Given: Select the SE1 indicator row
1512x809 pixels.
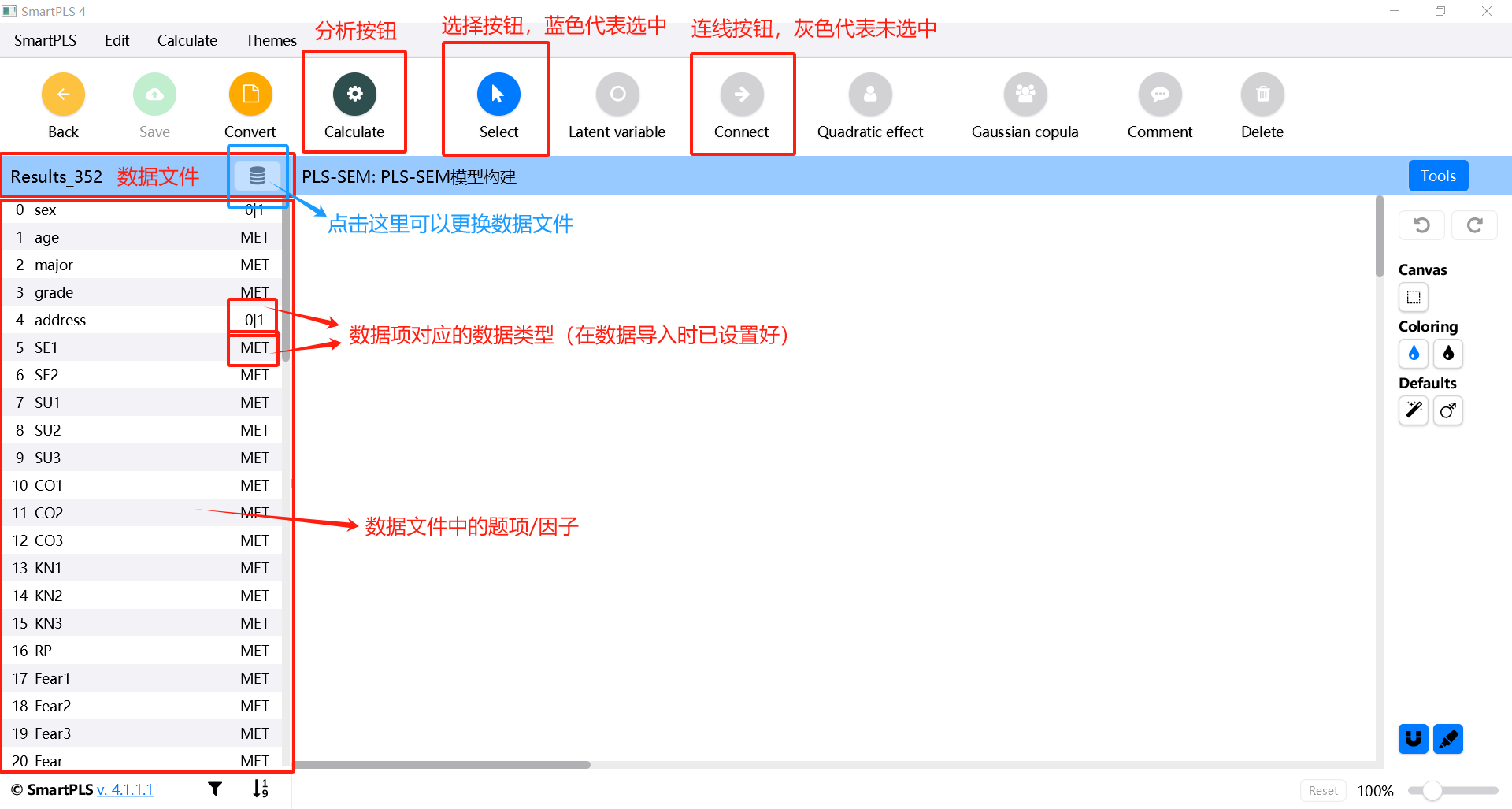Looking at the screenshot, I should coord(142,347).
